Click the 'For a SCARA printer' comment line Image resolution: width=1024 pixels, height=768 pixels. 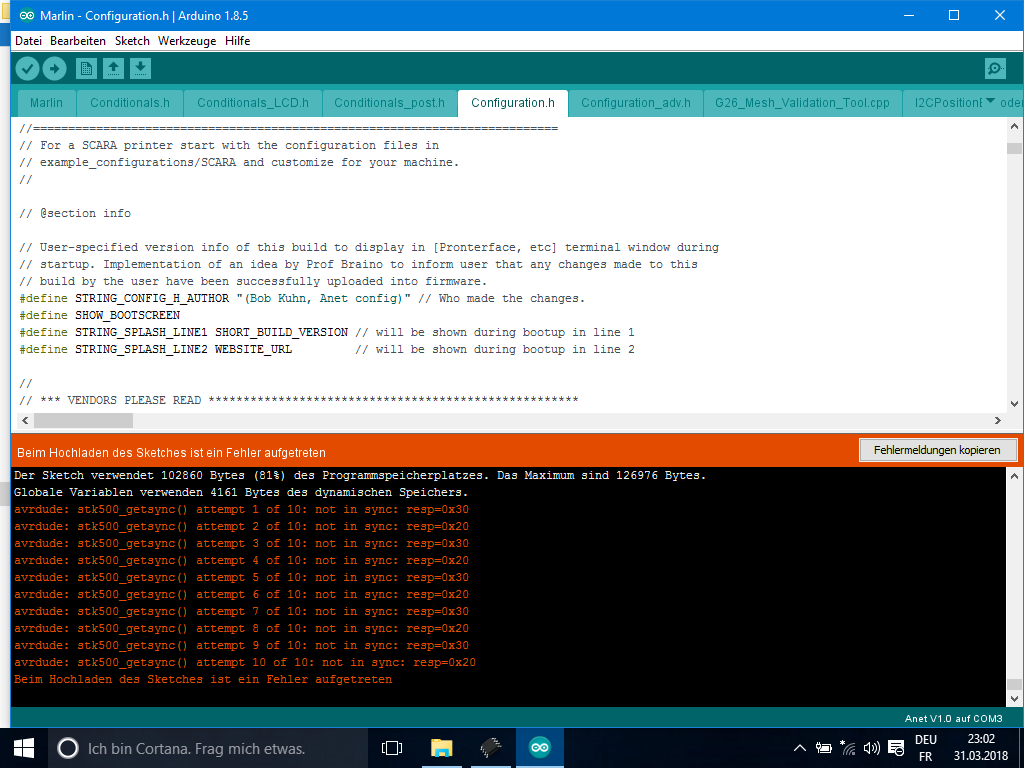[229, 146]
